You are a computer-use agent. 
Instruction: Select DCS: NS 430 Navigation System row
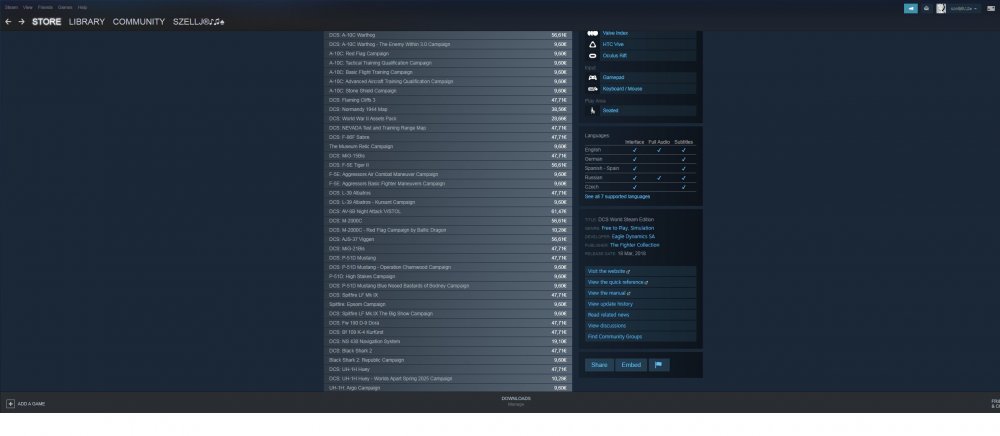pyautogui.click(x=448, y=341)
